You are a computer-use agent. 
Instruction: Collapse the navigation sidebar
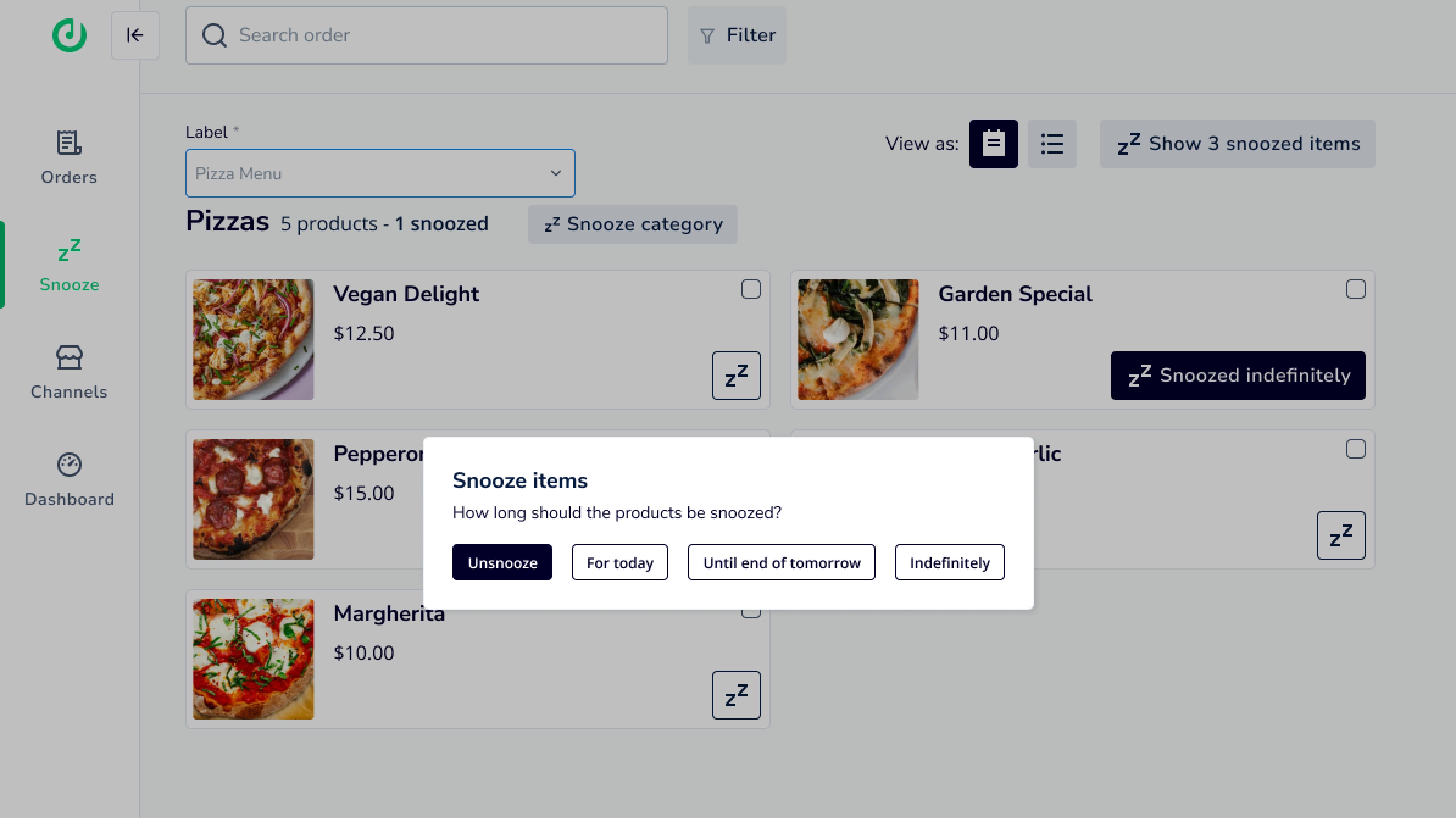pos(134,35)
